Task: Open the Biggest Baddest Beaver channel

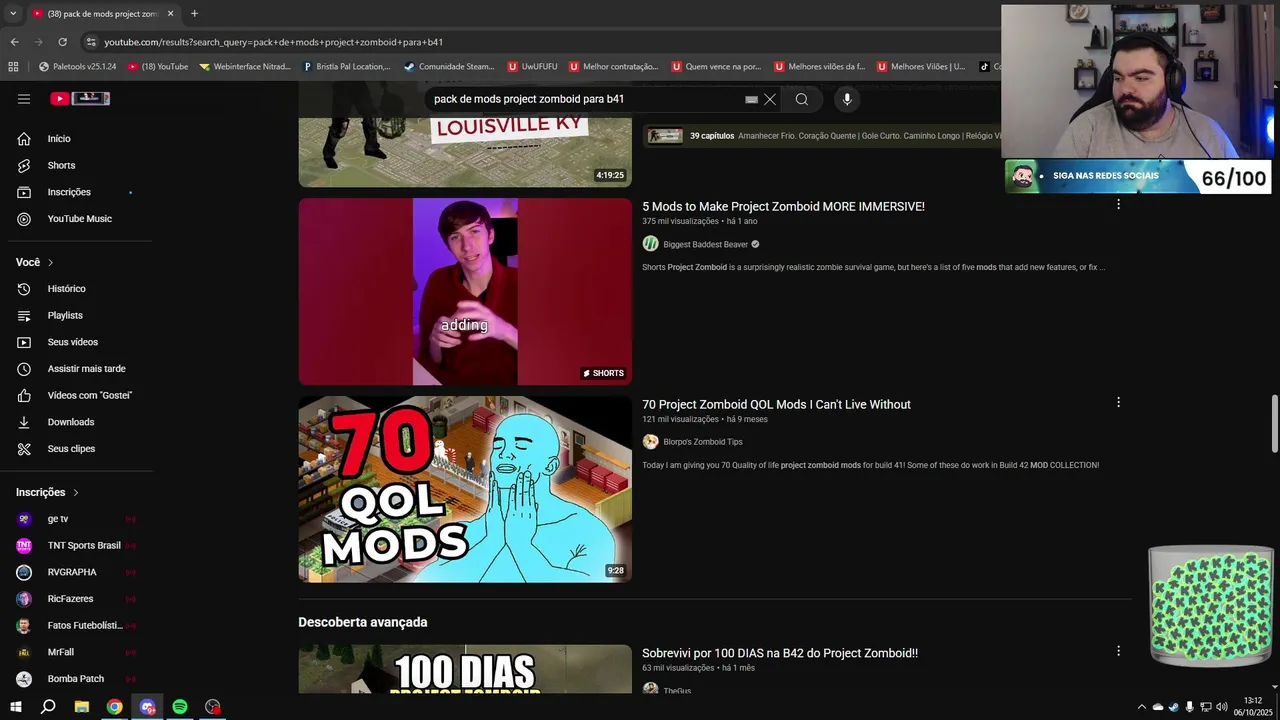Action: [x=705, y=244]
